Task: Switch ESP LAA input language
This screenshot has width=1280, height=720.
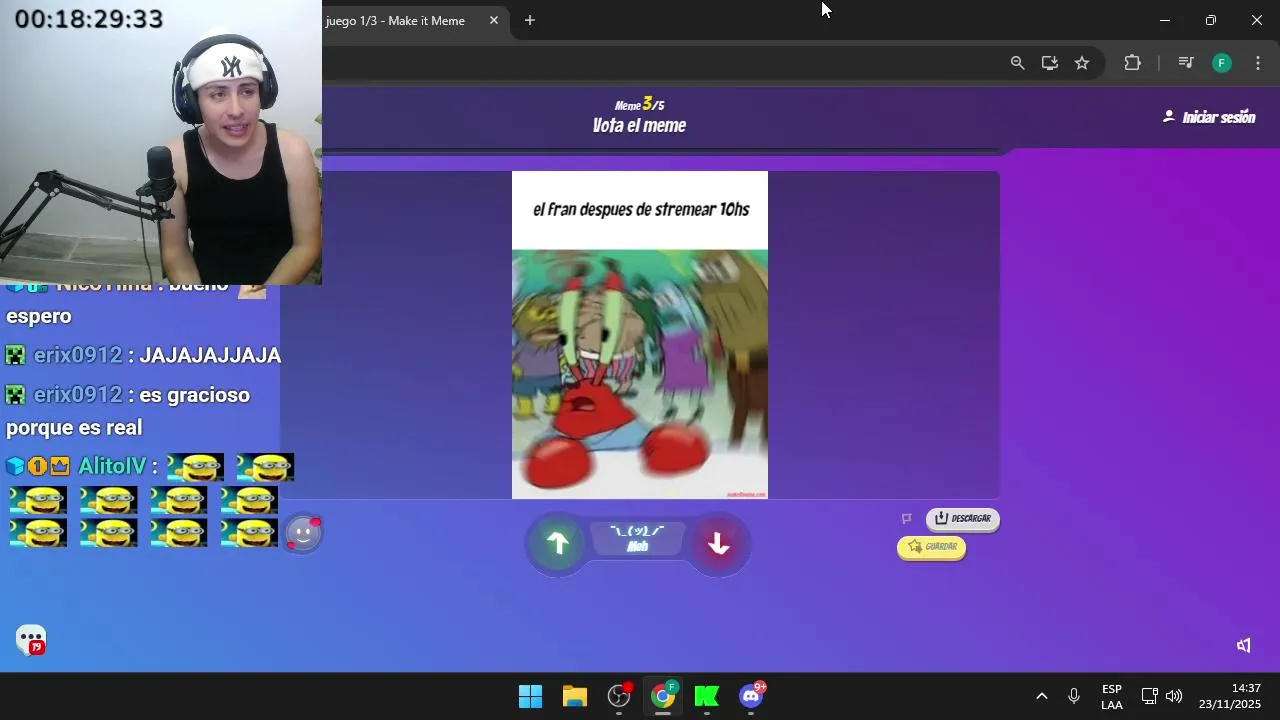Action: tap(1112, 697)
